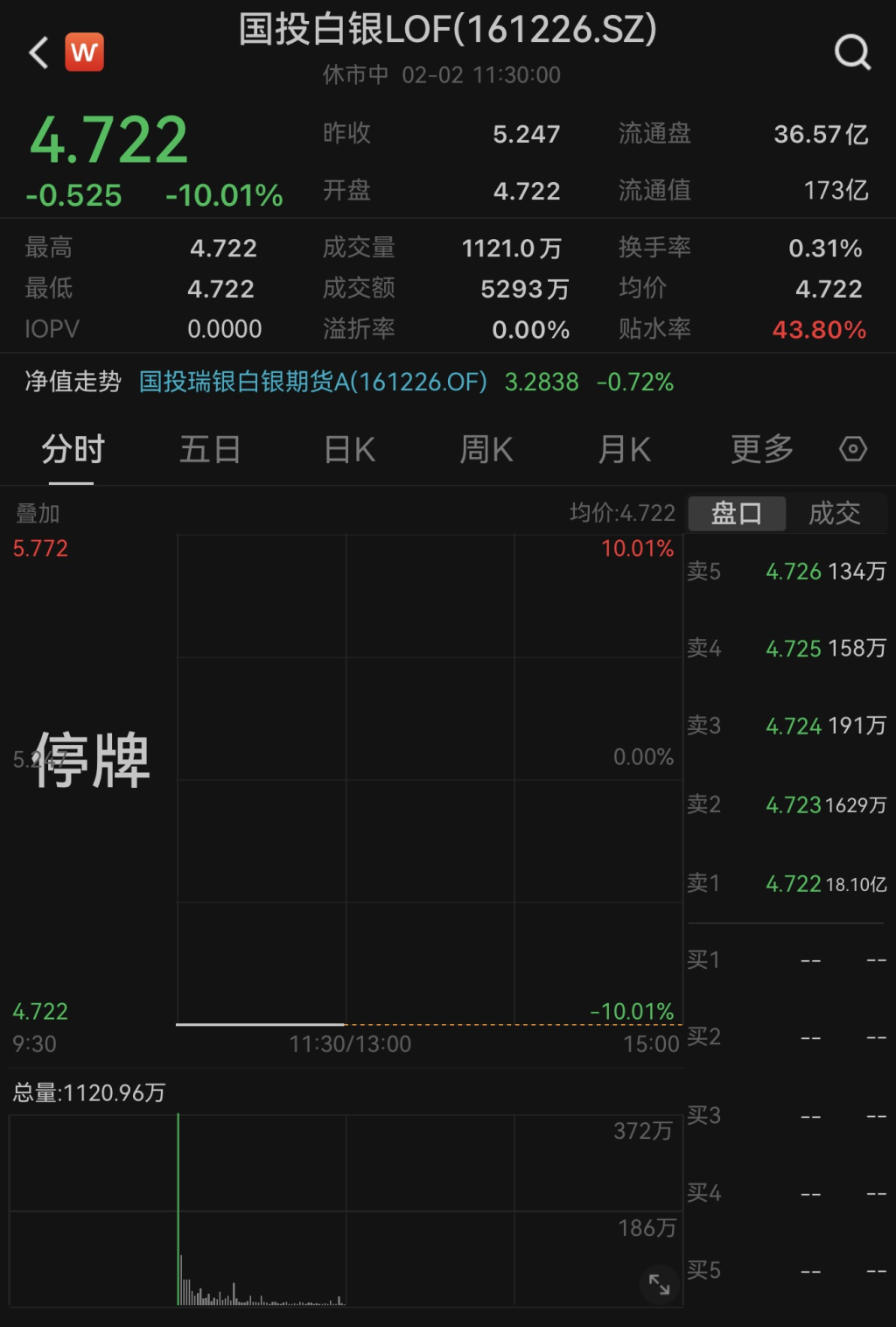Tap the 国投白银LOF title header
The width and height of the screenshot is (896, 1327).
point(447,30)
